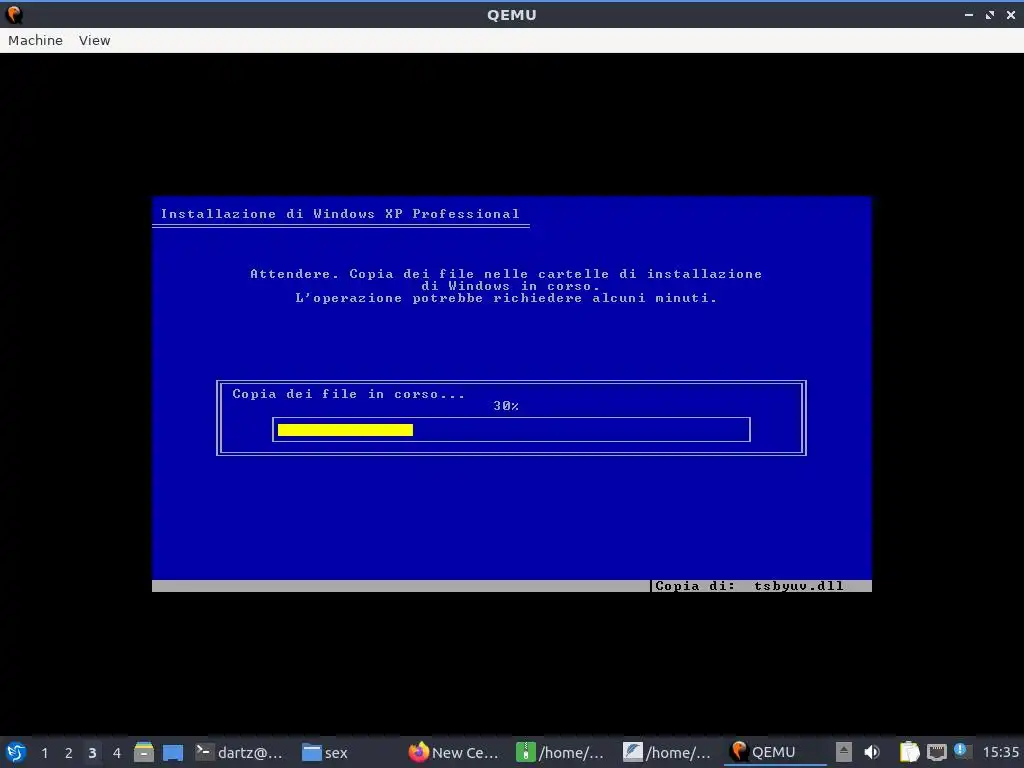The height and width of the screenshot is (768, 1024).
Task: Open the update notification tray icon
Action: [x=961, y=751]
